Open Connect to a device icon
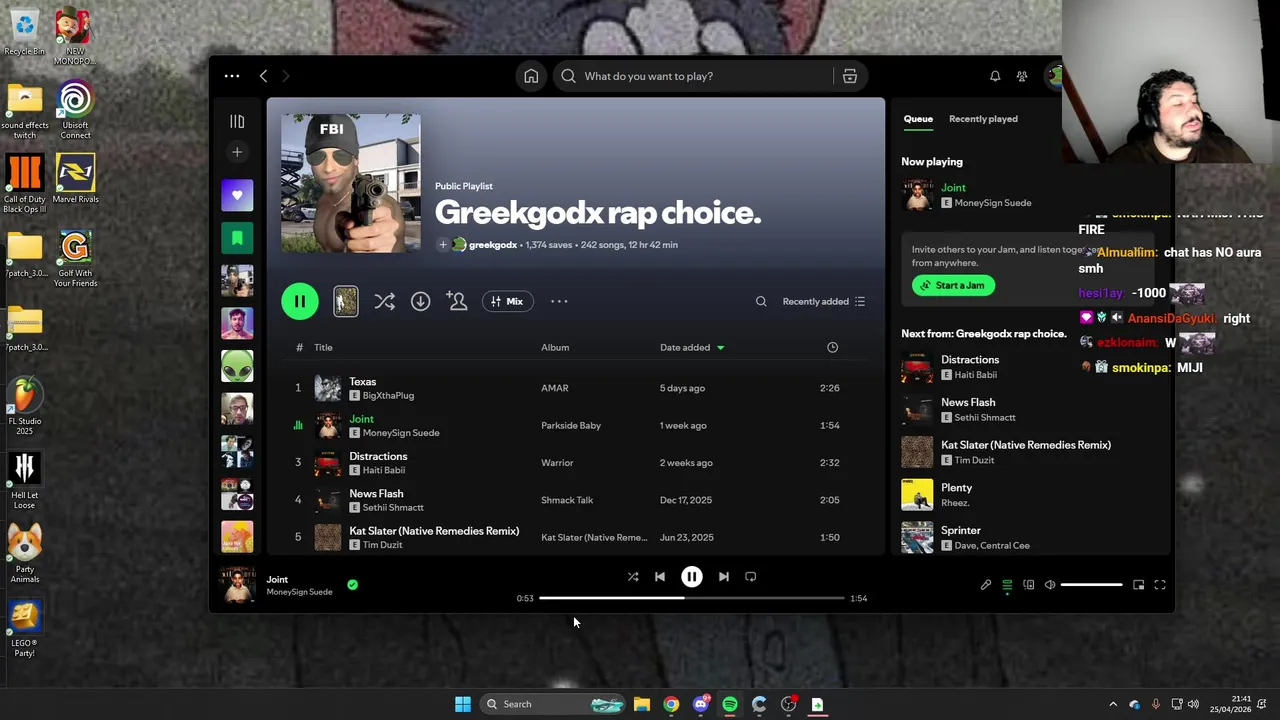This screenshot has height=720, width=1280. pyautogui.click(x=1028, y=585)
